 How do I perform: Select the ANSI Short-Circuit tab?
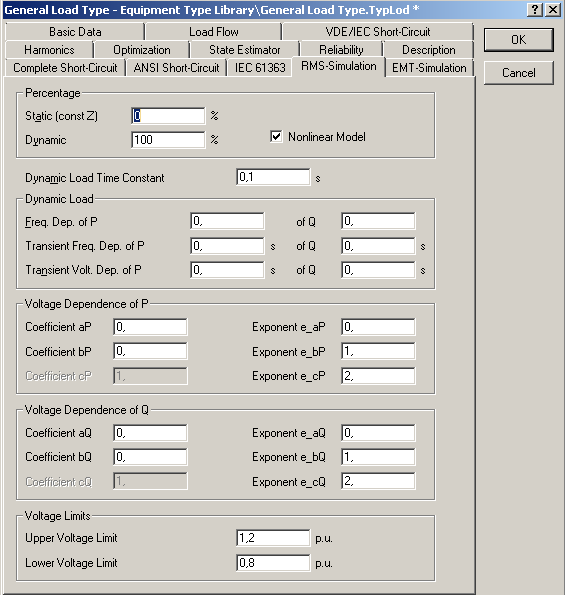pyautogui.click(x=176, y=68)
